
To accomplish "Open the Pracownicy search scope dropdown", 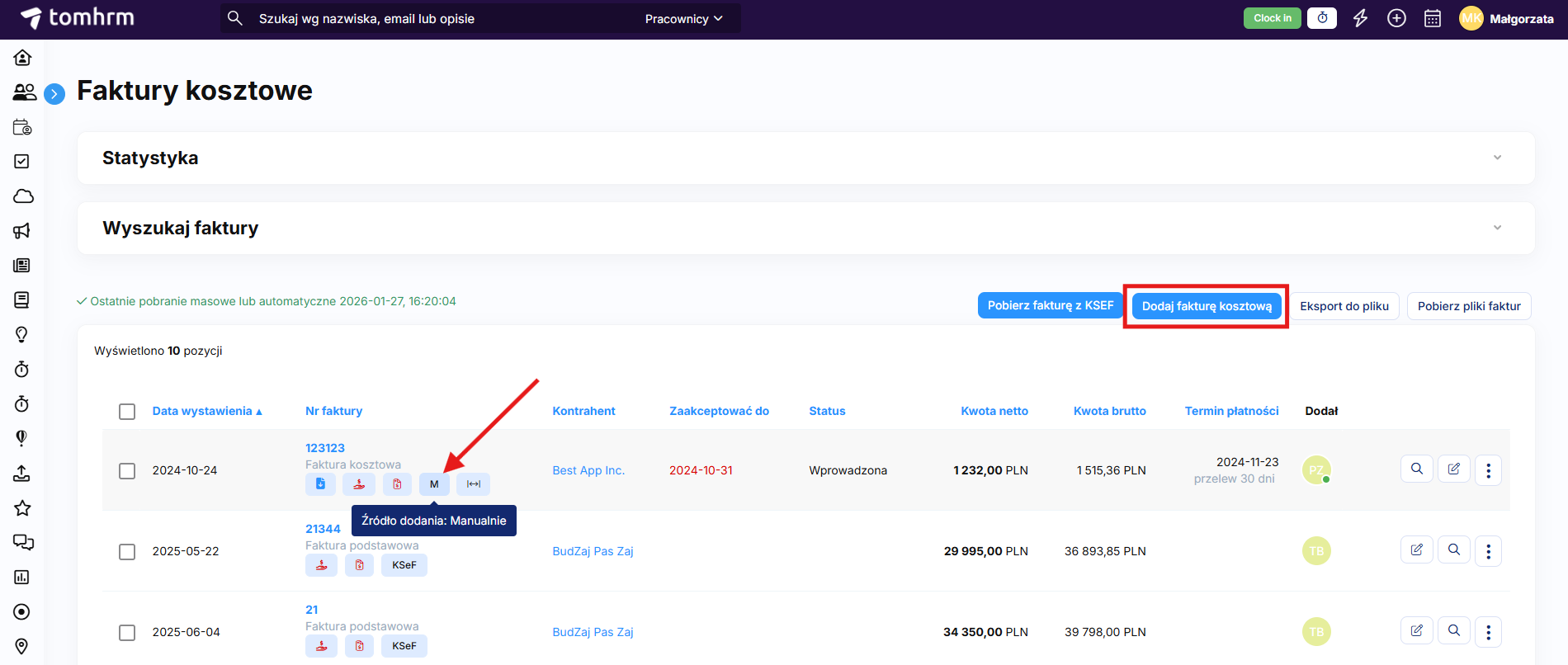I will click(x=683, y=19).
